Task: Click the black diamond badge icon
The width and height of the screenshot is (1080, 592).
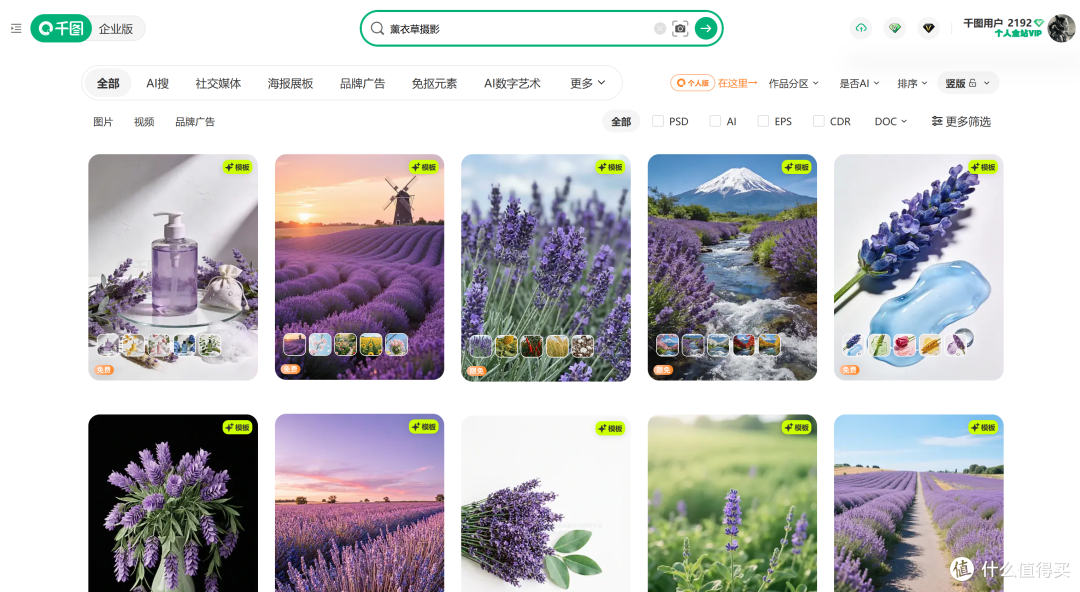Action: pyautogui.click(x=928, y=28)
